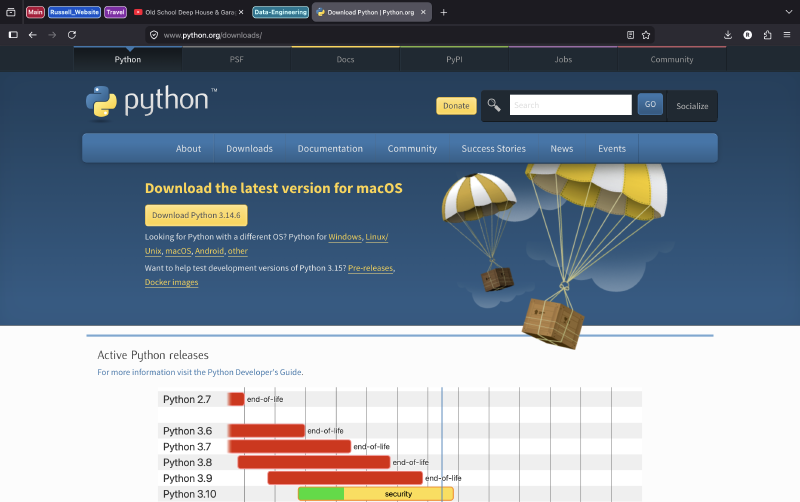Follow the Android link
This screenshot has height=502, width=800.
[x=209, y=251]
